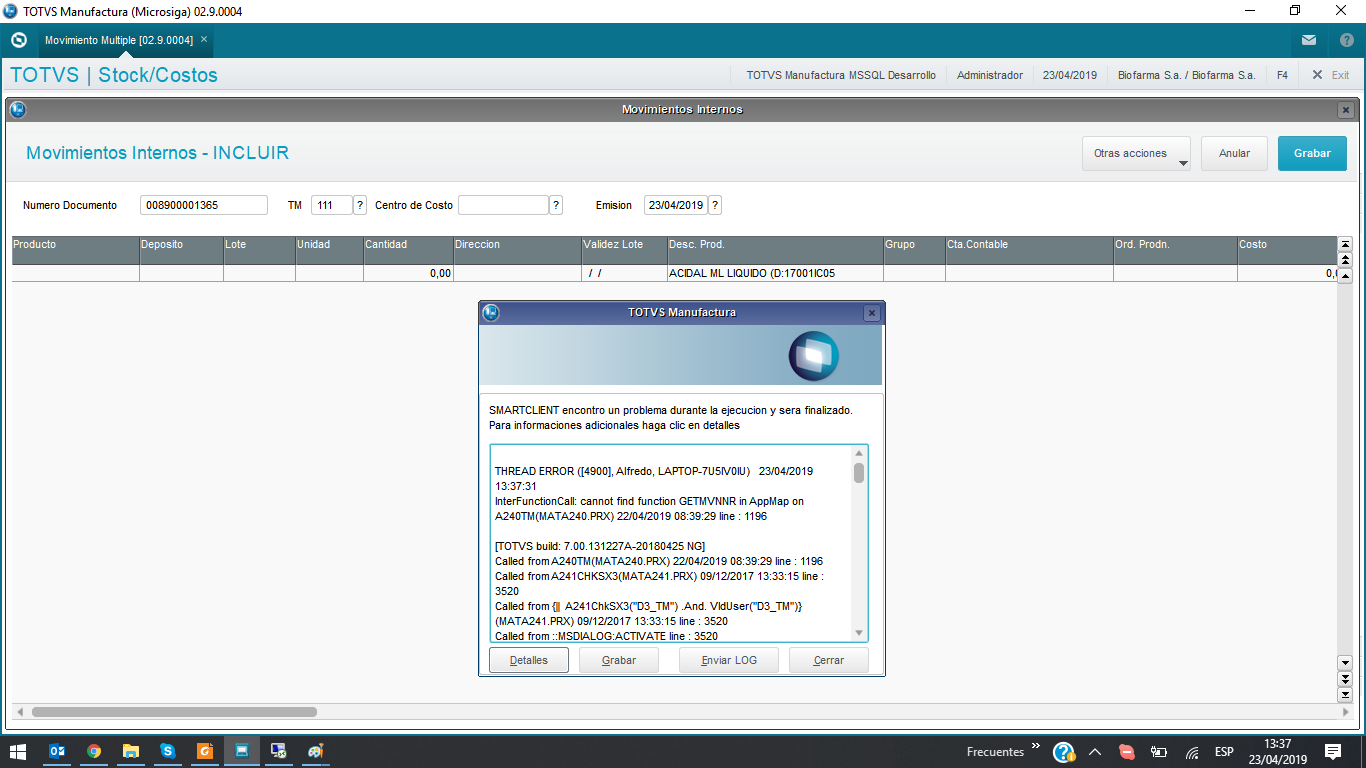Viewport: 1366px width, 768px height.
Task: Move down one row with single-down arrow
Action: tap(1345, 663)
